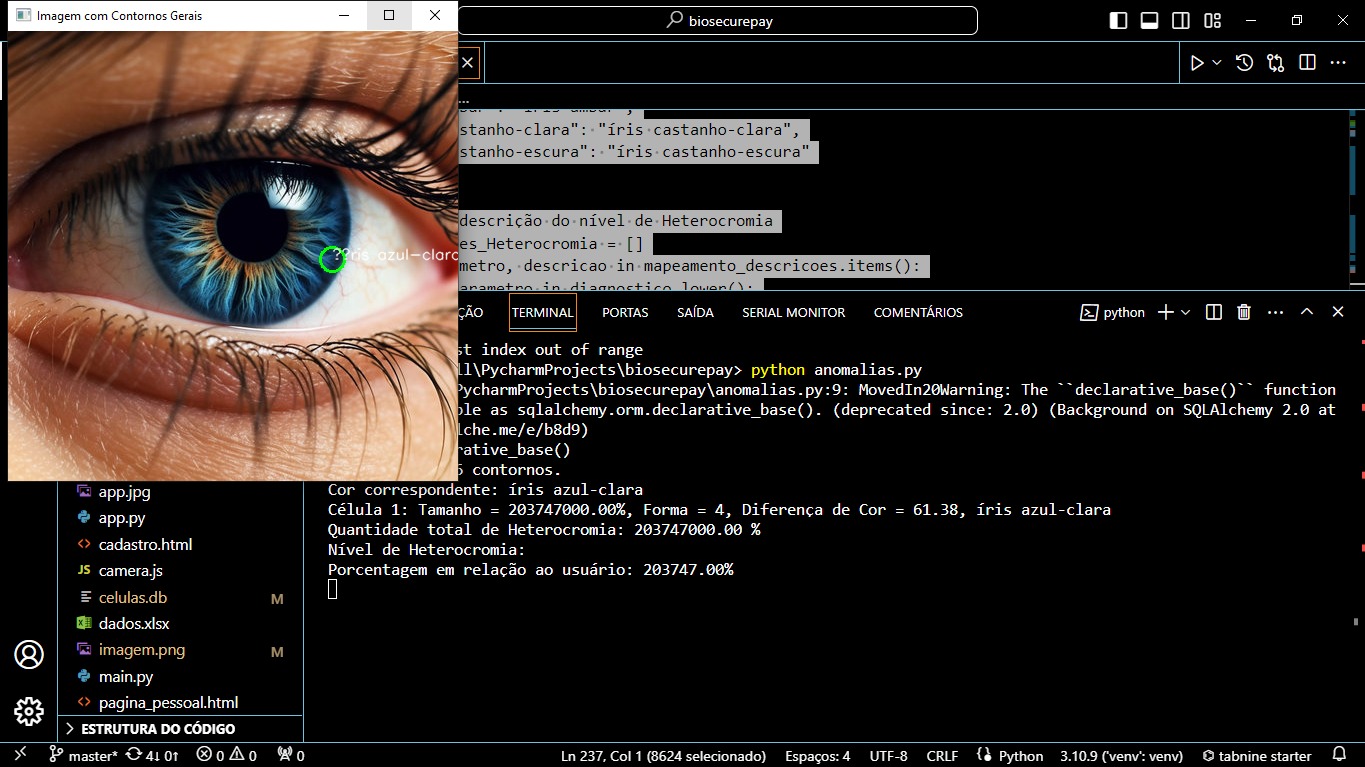Open dados.xlsx spreadsheet file
The width and height of the screenshot is (1365, 767).
(180, 623)
